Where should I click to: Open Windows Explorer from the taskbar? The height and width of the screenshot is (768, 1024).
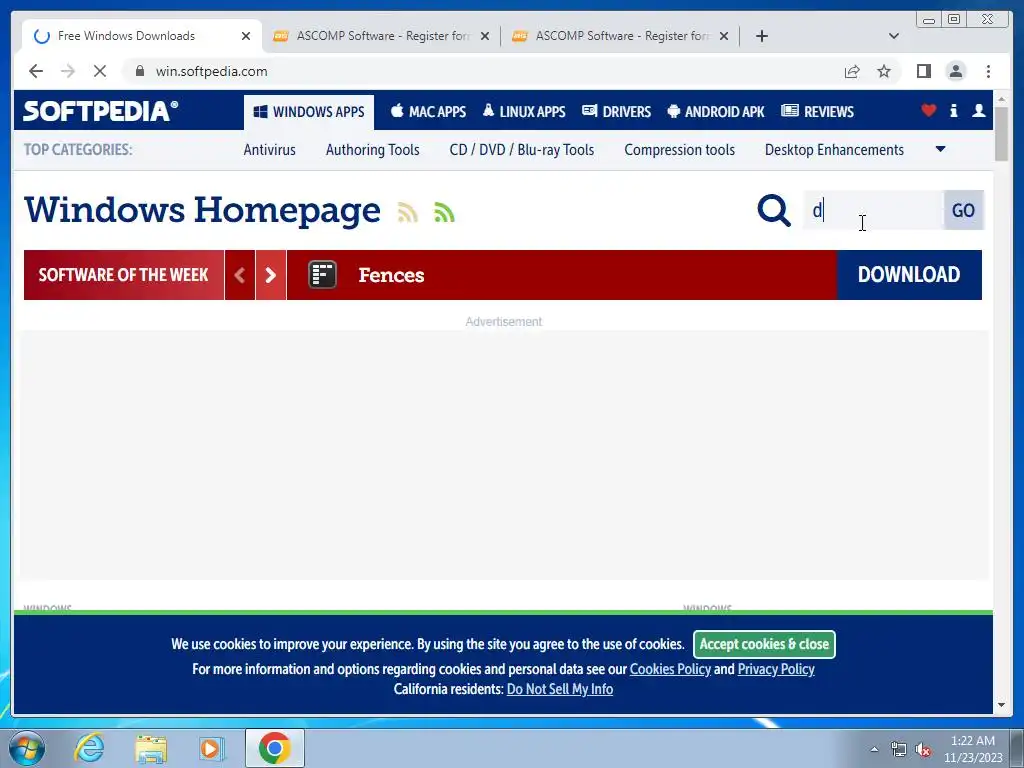151,748
